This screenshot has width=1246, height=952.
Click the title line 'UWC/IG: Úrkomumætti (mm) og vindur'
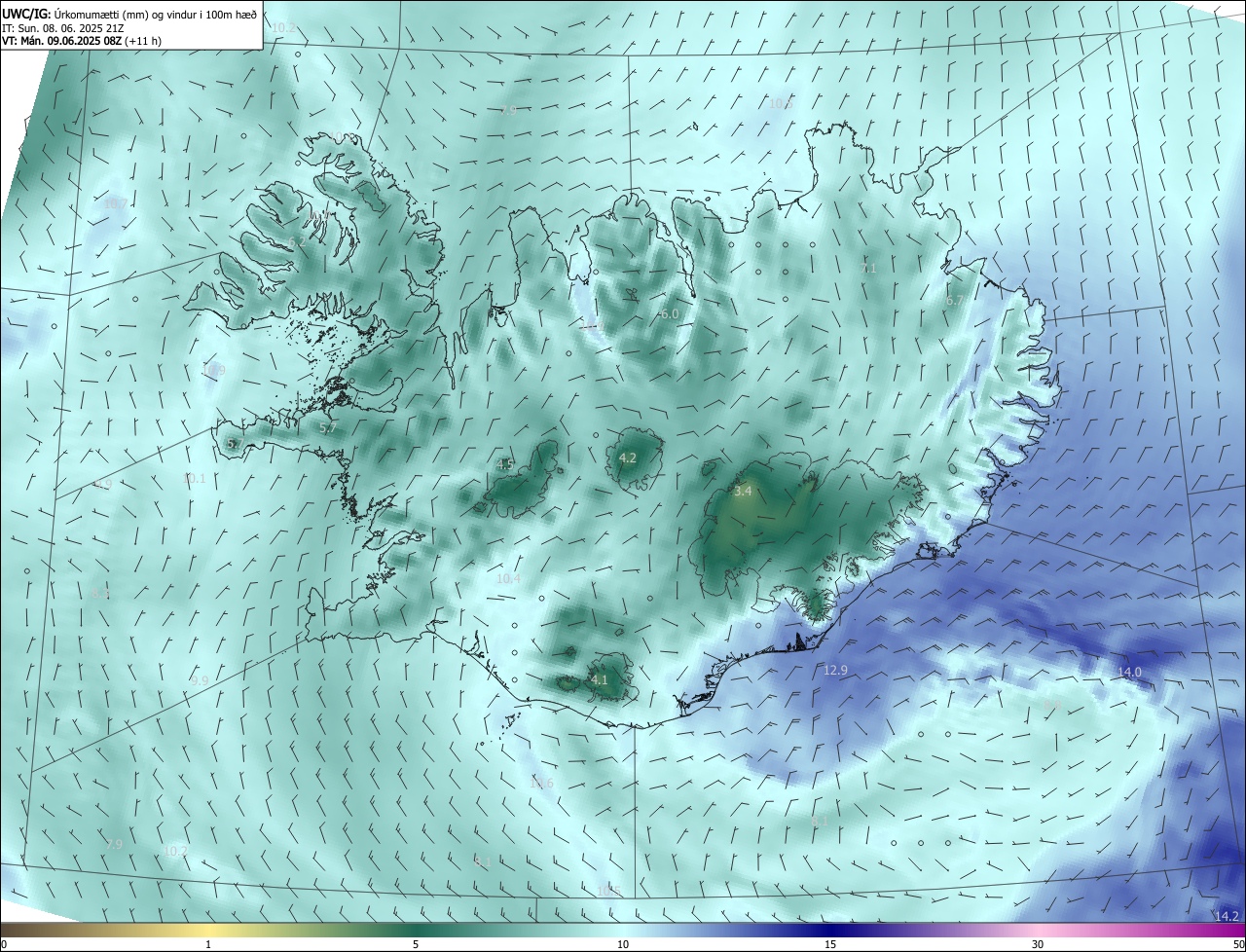[128, 14]
